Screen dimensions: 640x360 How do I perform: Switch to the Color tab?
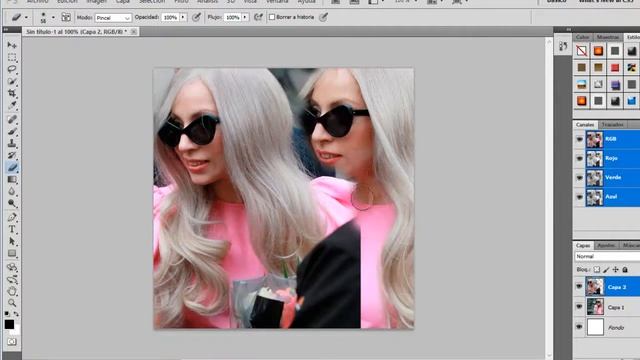(x=582, y=37)
